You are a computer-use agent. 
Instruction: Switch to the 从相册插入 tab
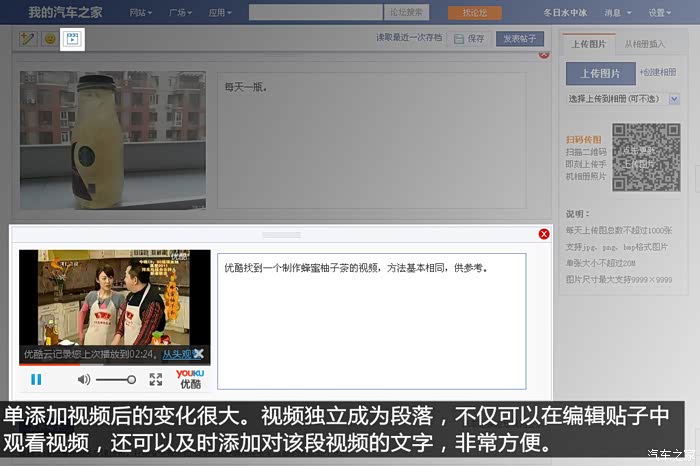tap(645, 44)
